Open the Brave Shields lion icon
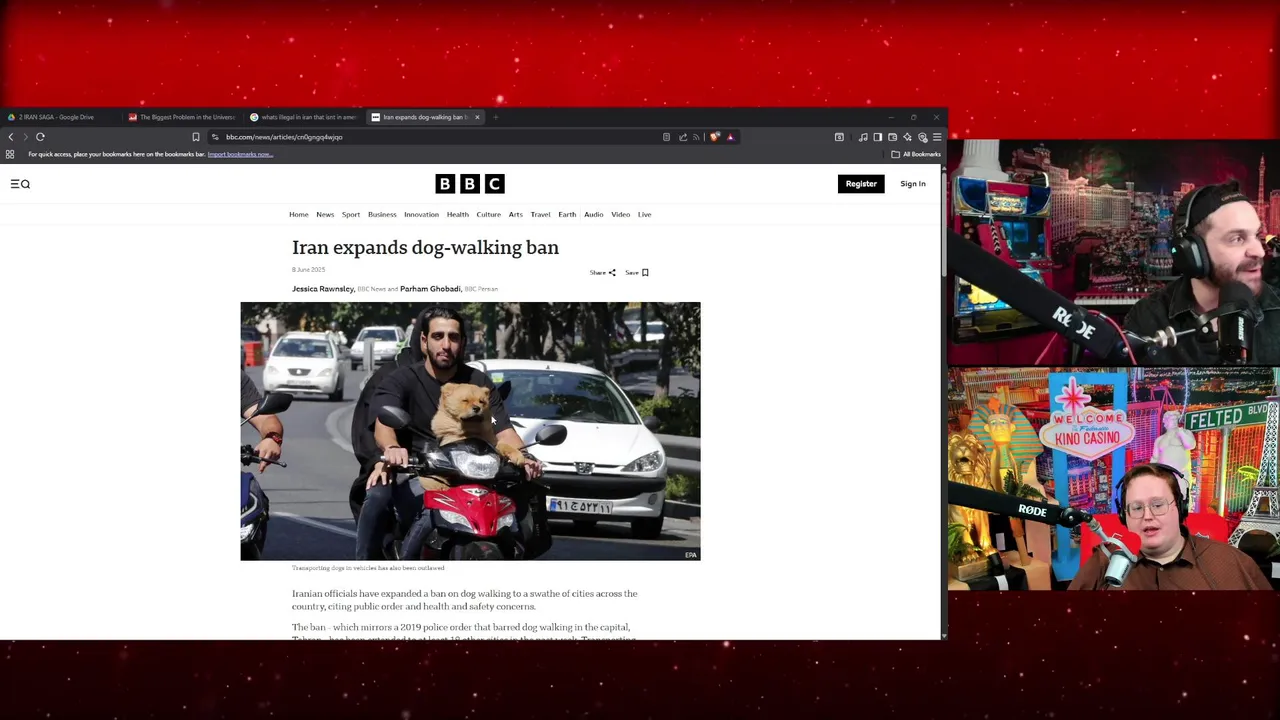This screenshot has width=1280, height=720. [x=714, y=137]
